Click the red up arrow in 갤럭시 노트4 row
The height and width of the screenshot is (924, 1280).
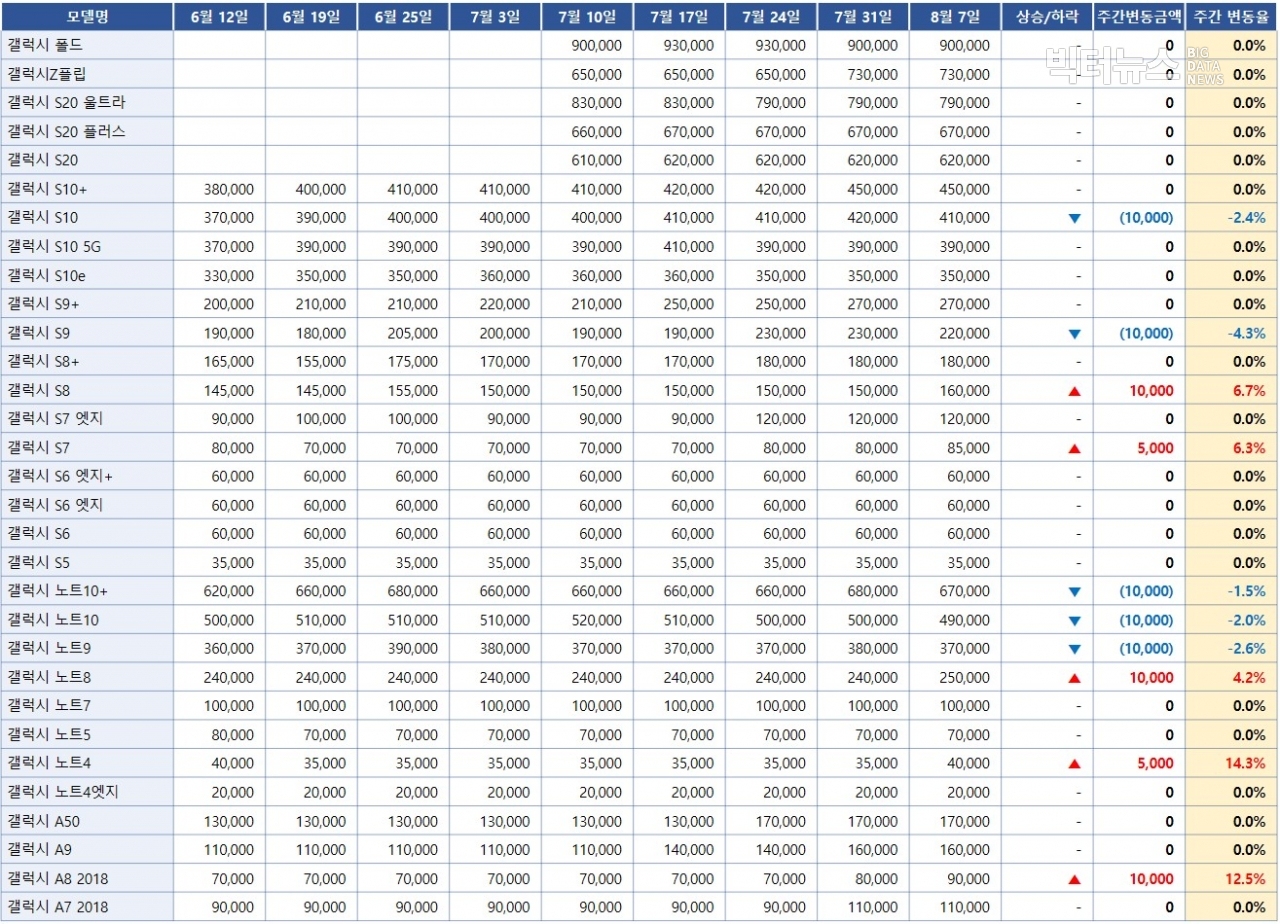1074,764
